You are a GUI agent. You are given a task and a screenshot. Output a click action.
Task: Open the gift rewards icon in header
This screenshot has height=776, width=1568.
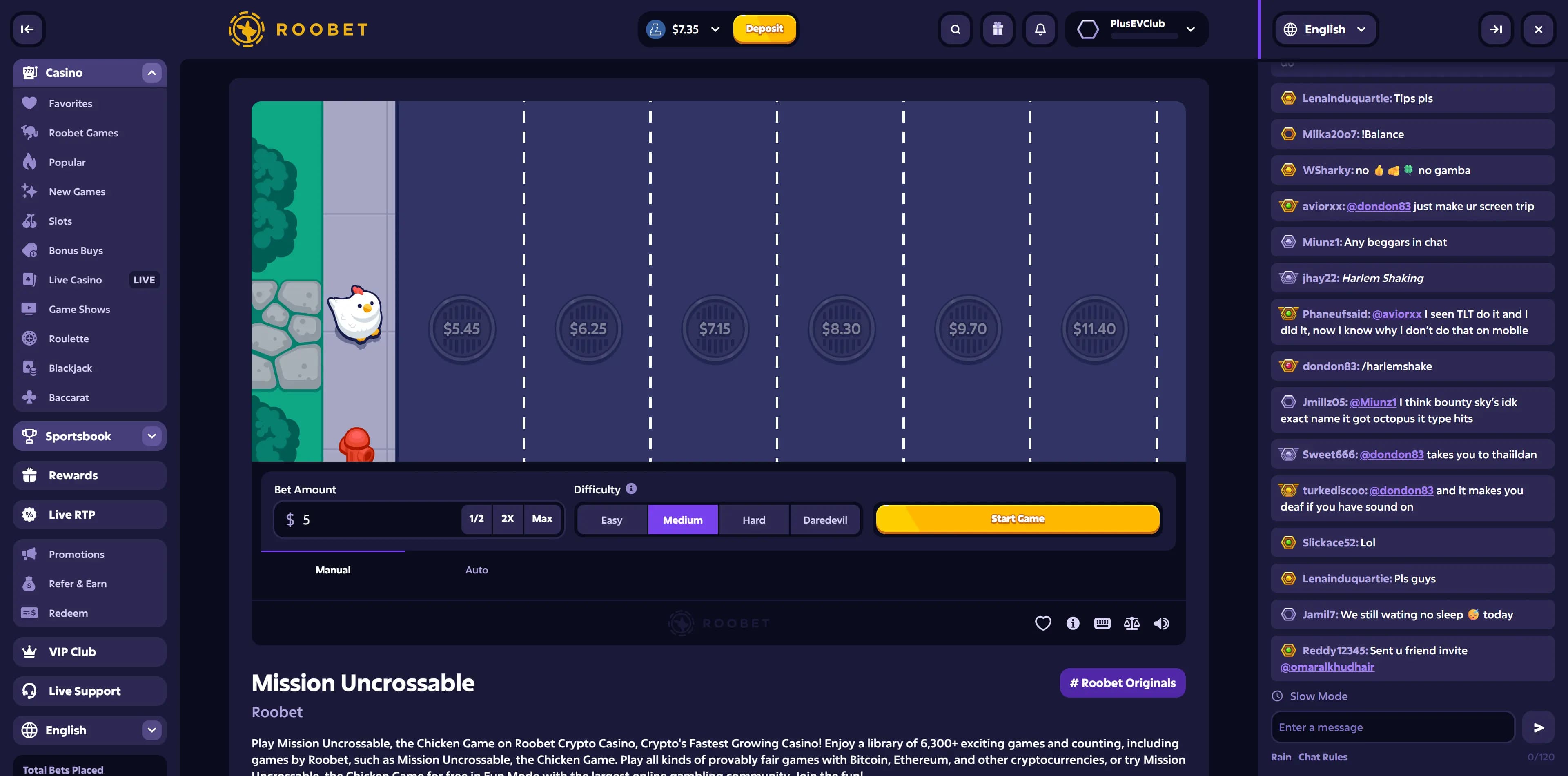tap(998, 29)
